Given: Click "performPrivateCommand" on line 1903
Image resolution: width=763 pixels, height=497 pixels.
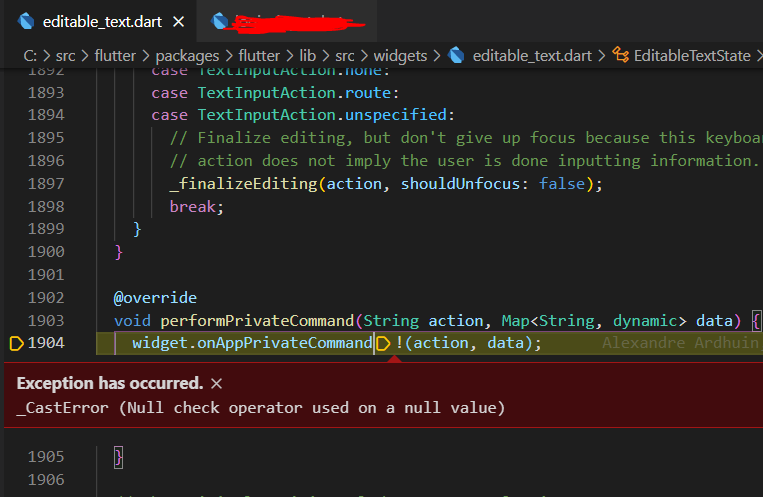Looking at the screenshot, I should coord(257,321).
